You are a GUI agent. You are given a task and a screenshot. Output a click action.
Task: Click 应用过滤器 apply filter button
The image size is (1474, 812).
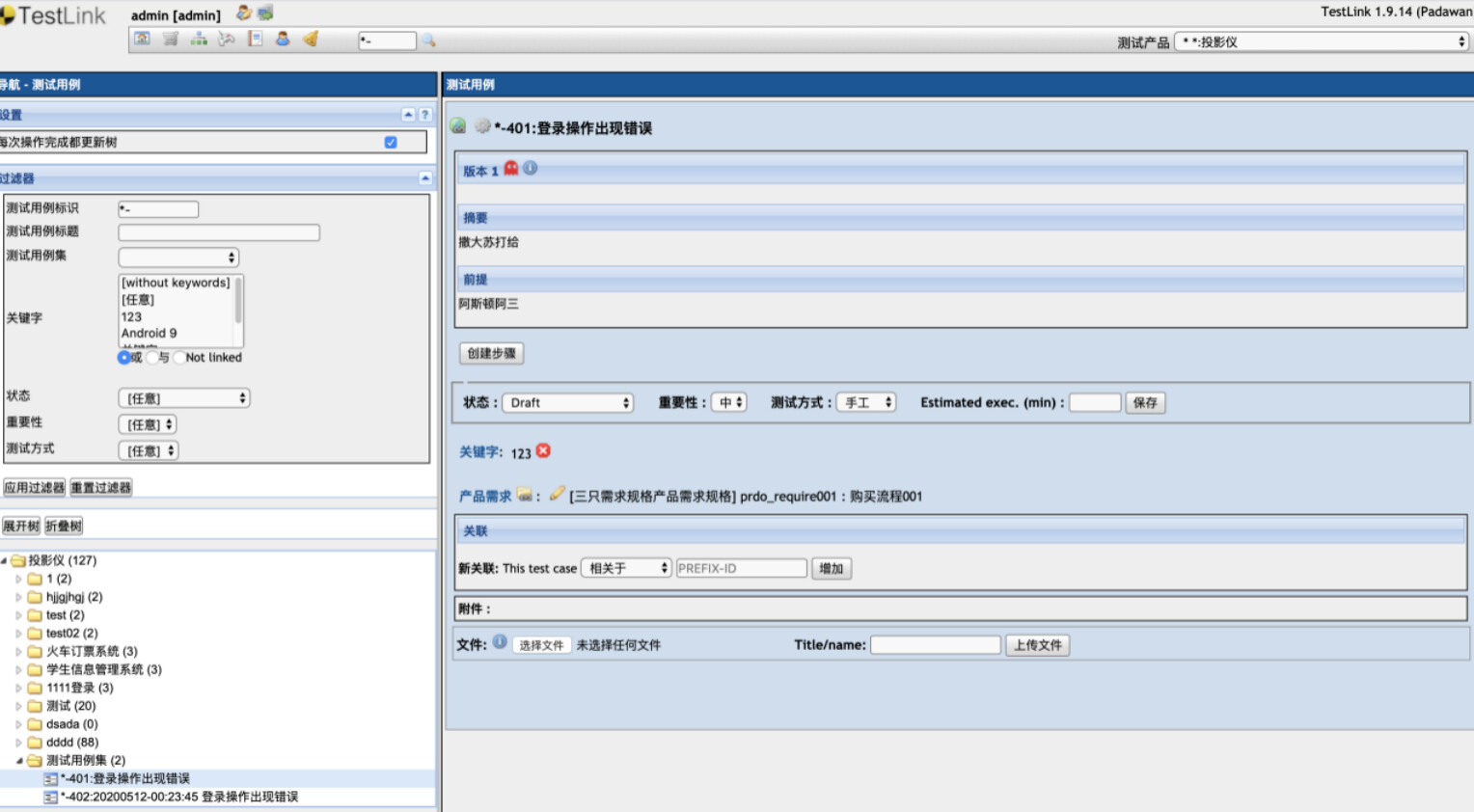pos(35,488)
